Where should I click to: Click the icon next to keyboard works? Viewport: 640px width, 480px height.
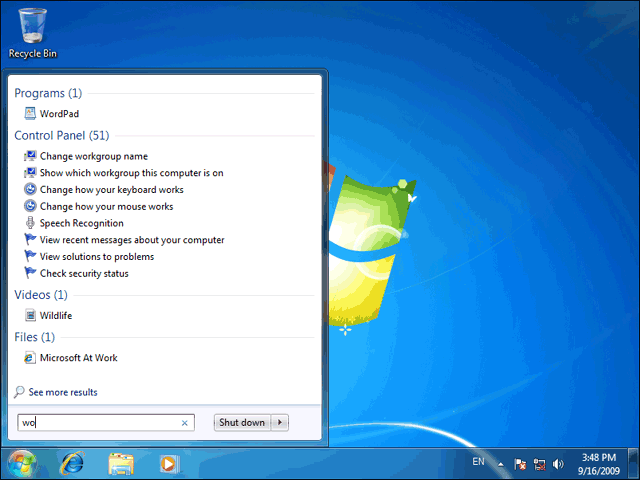tap(30, 189)
